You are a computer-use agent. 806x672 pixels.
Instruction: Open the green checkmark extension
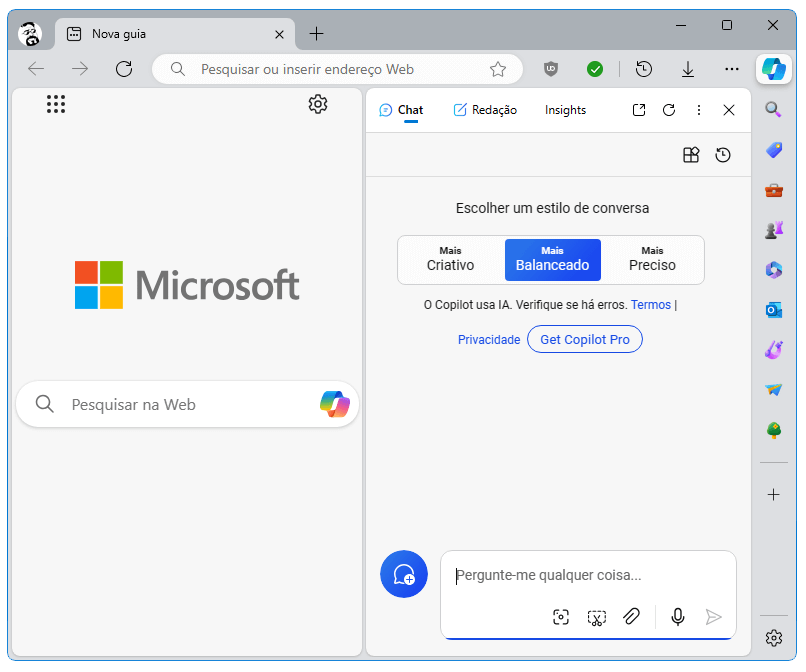(x=595, y=69)
